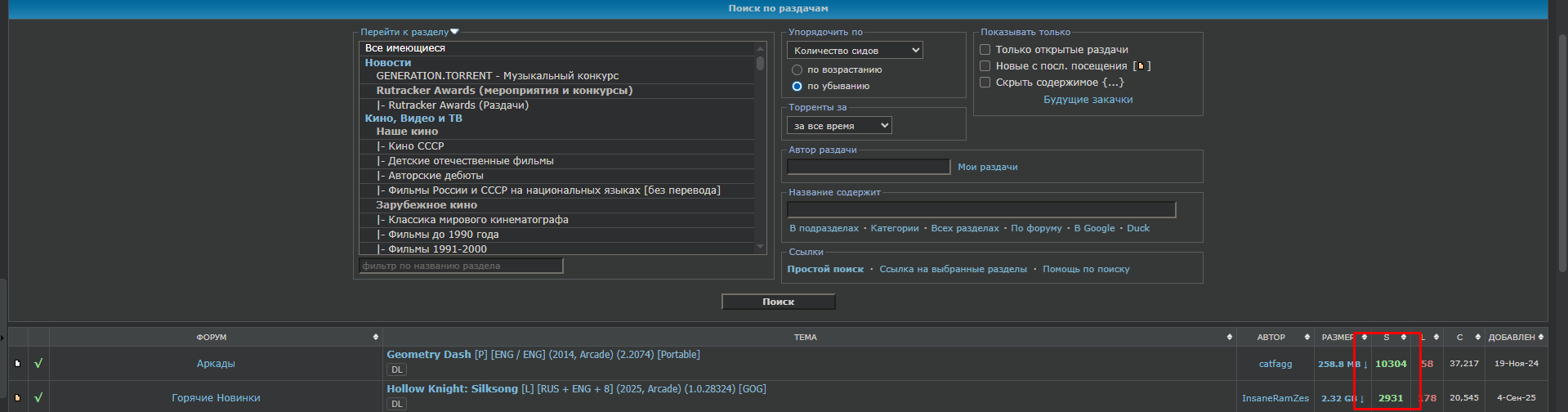Expand the Перейти к разделу triangle
This screenshot has width=1568, height=412.
tap(454, 32)
